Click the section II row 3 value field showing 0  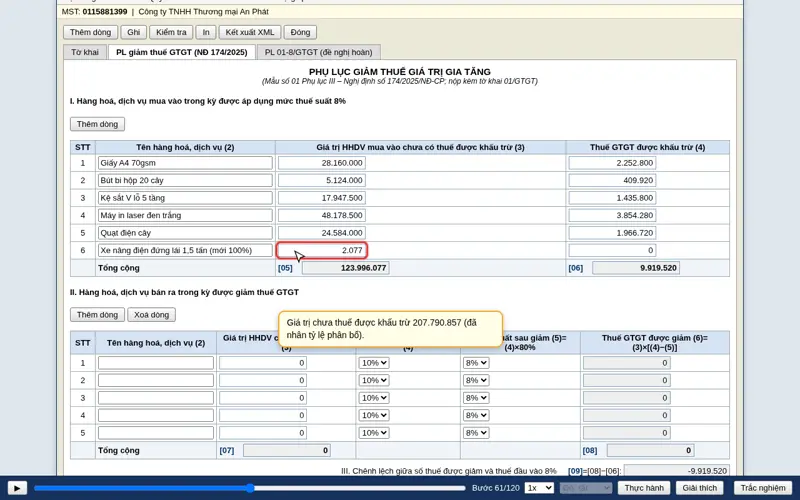point(263,398)
